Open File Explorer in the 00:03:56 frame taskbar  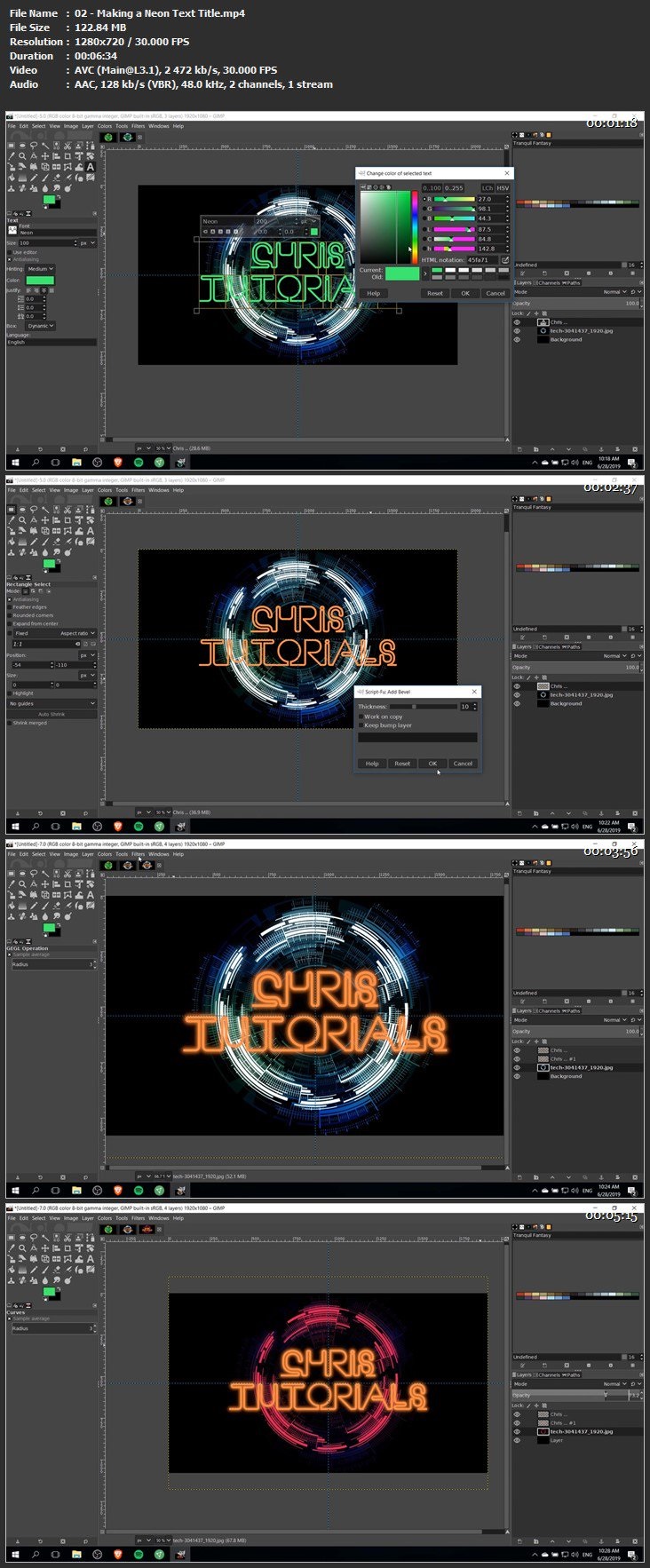tap(76, 1190)
